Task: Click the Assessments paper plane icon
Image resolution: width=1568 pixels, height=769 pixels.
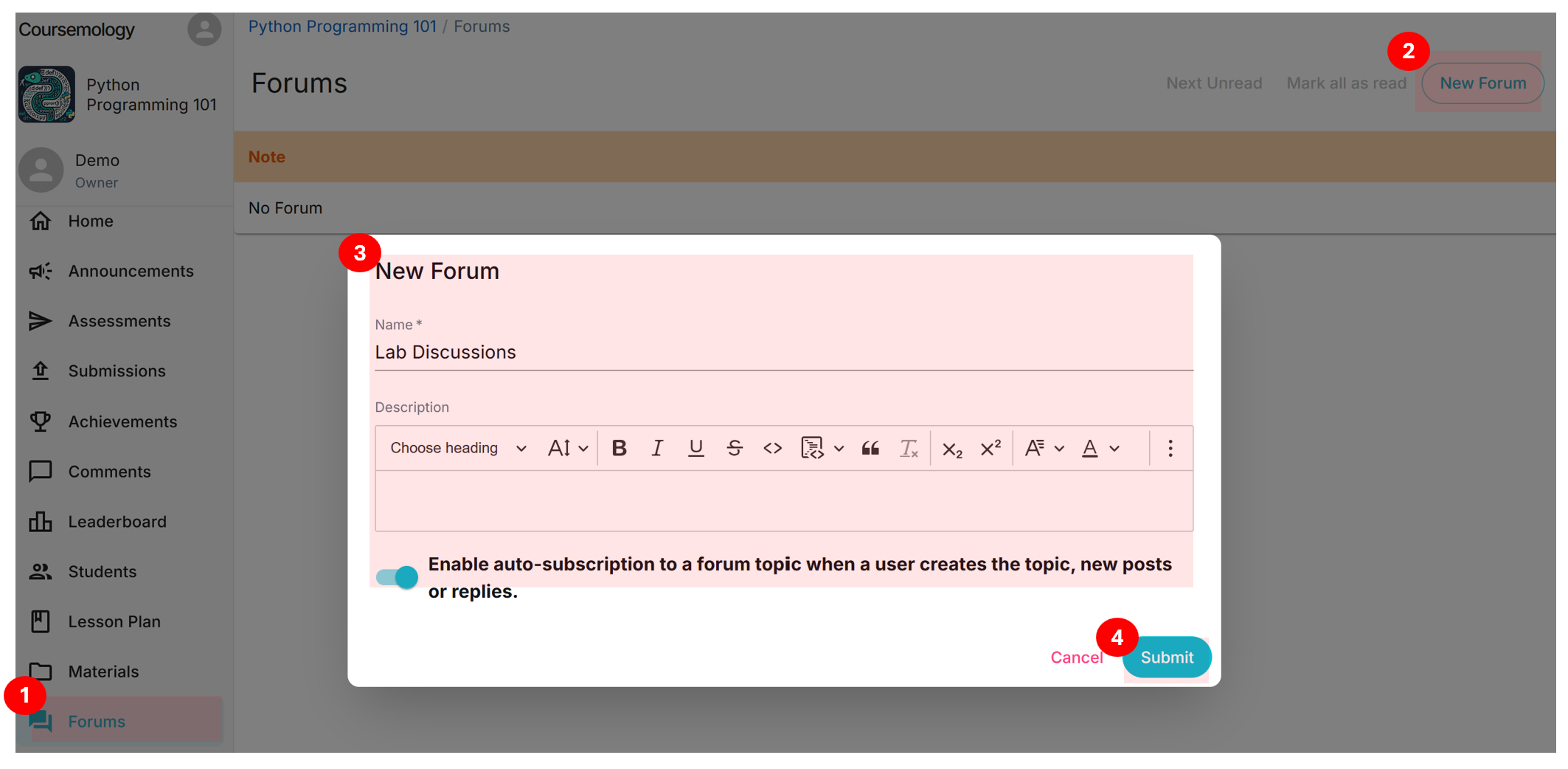Action: point(41,321)
